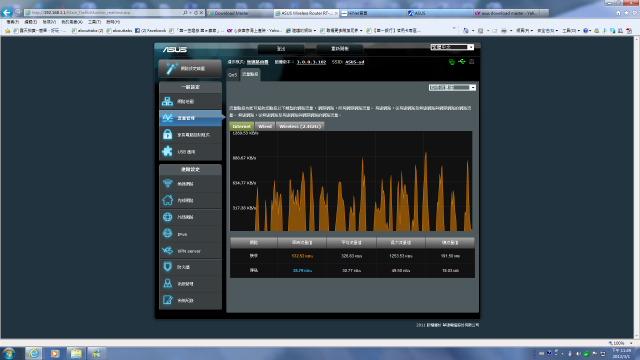Click the taskbar clock
Viewport: 640px width, 360px height.
[622, 353]
